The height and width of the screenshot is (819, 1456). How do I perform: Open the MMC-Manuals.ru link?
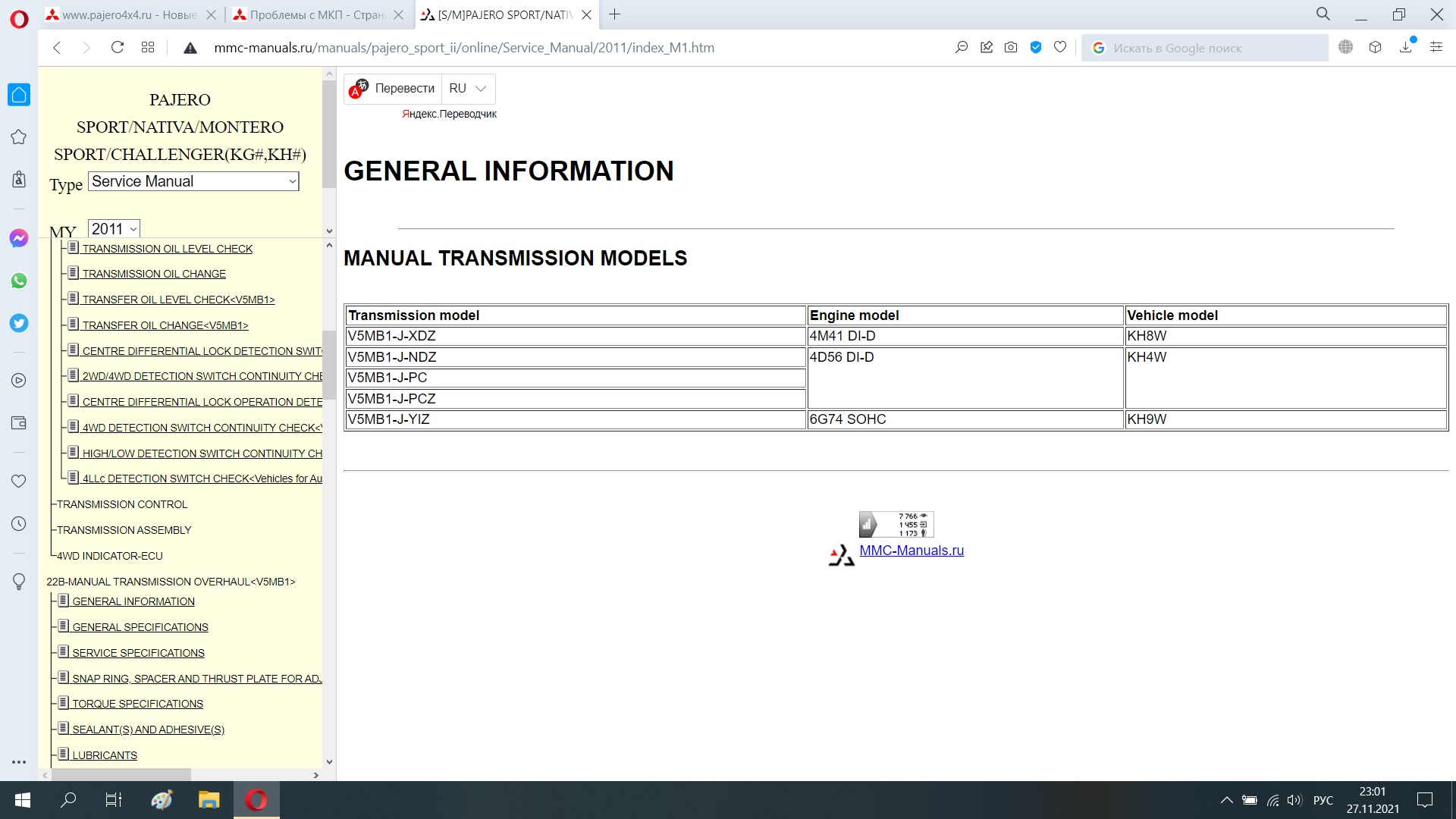912,551
